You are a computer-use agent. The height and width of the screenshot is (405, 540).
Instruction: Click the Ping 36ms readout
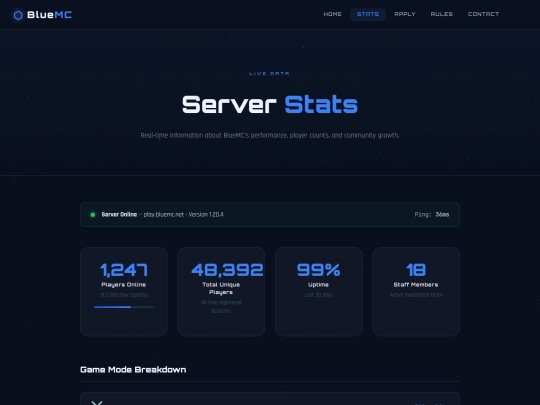pos(432,215)
